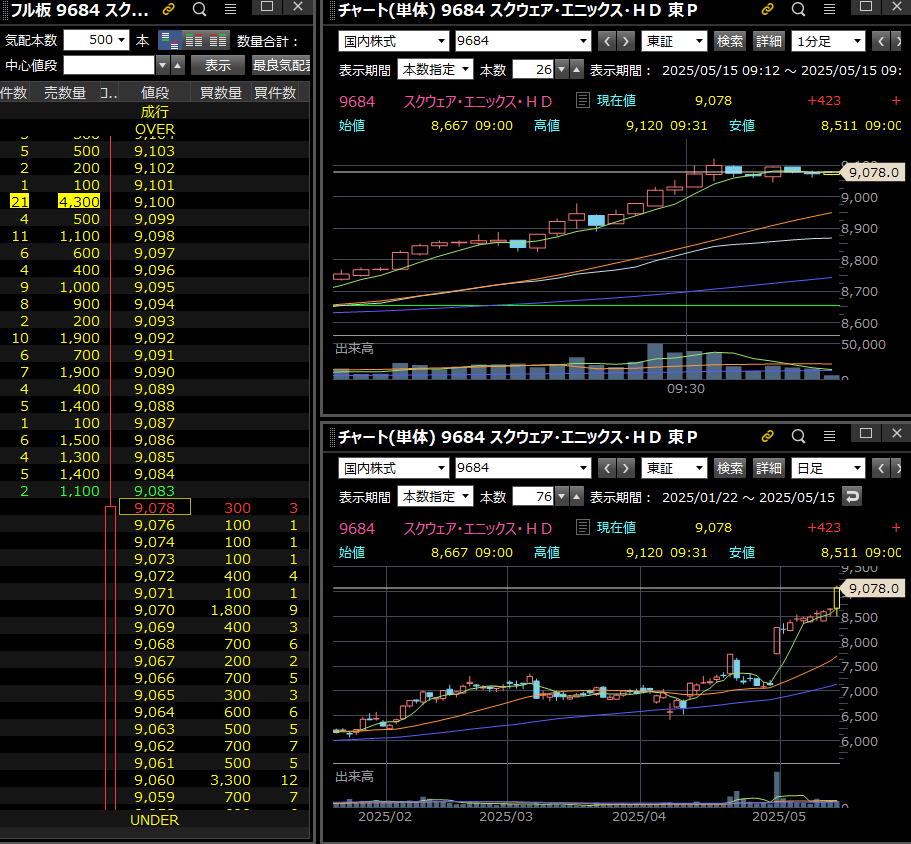Click ask price 9,100 with 4,300 quantity
The width and height of the screenshot is (911, 844).
(x=155, y=202)
